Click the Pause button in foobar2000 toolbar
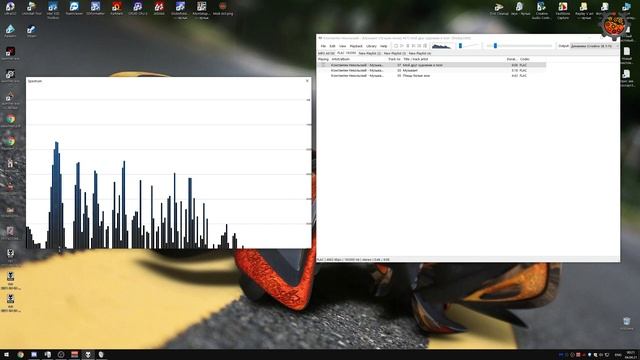The width and height of the screenshot is (640, 360). (407, 46)
